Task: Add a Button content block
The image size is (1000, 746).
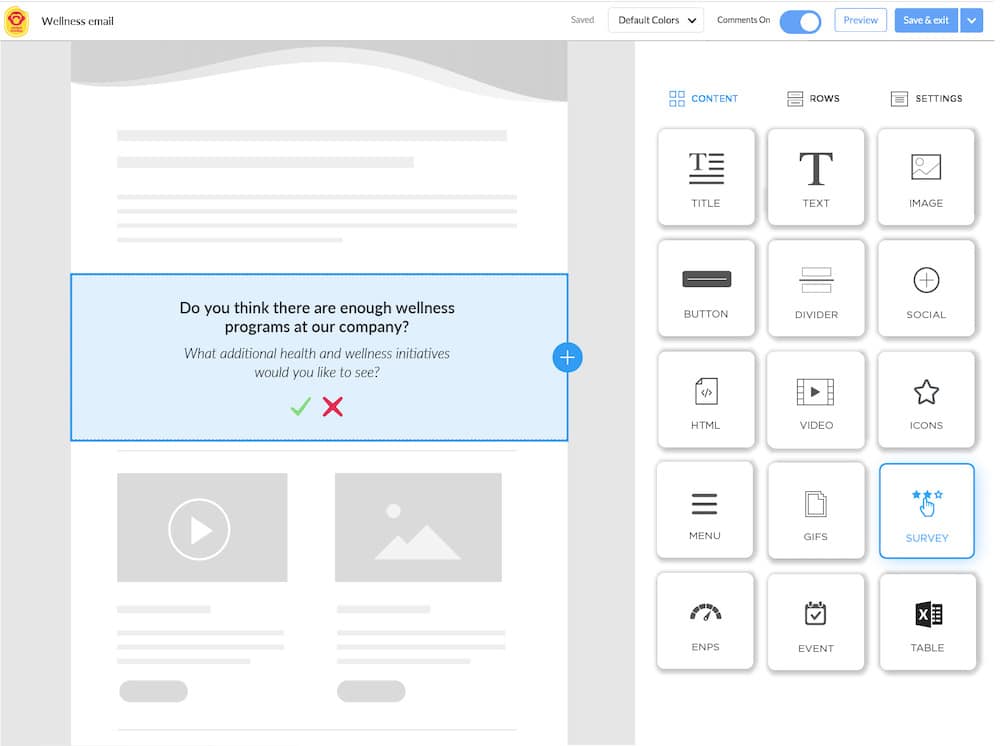Action: pos(706,288)
